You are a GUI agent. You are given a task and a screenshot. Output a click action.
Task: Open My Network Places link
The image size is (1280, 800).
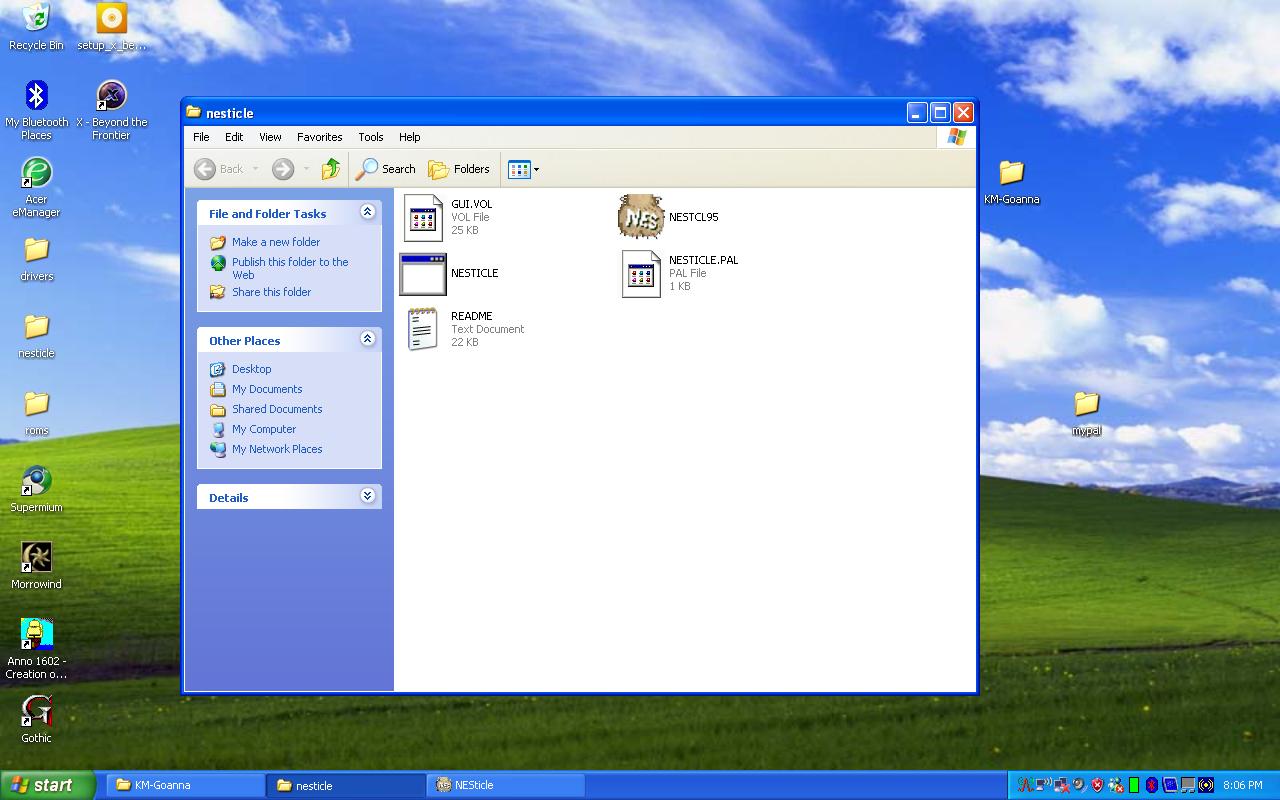pyautogui.click(x=277, y=449)
